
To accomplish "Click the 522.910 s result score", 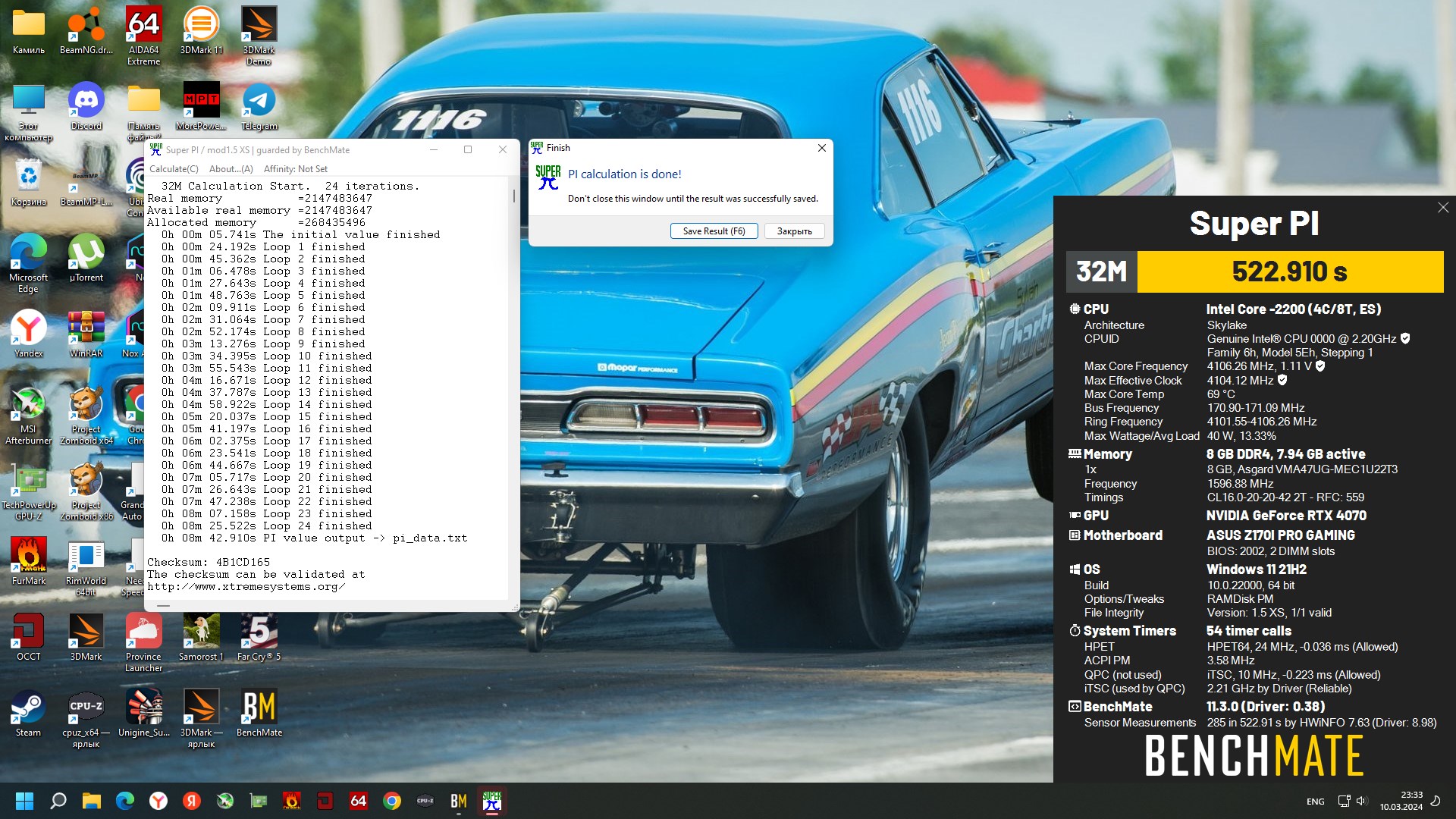I will 1289,271.
